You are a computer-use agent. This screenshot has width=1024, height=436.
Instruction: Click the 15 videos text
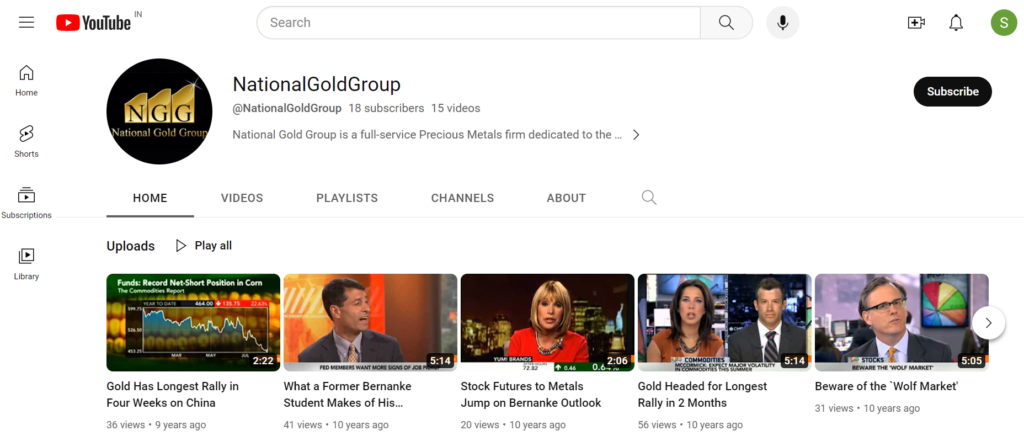tap(455, 108)
